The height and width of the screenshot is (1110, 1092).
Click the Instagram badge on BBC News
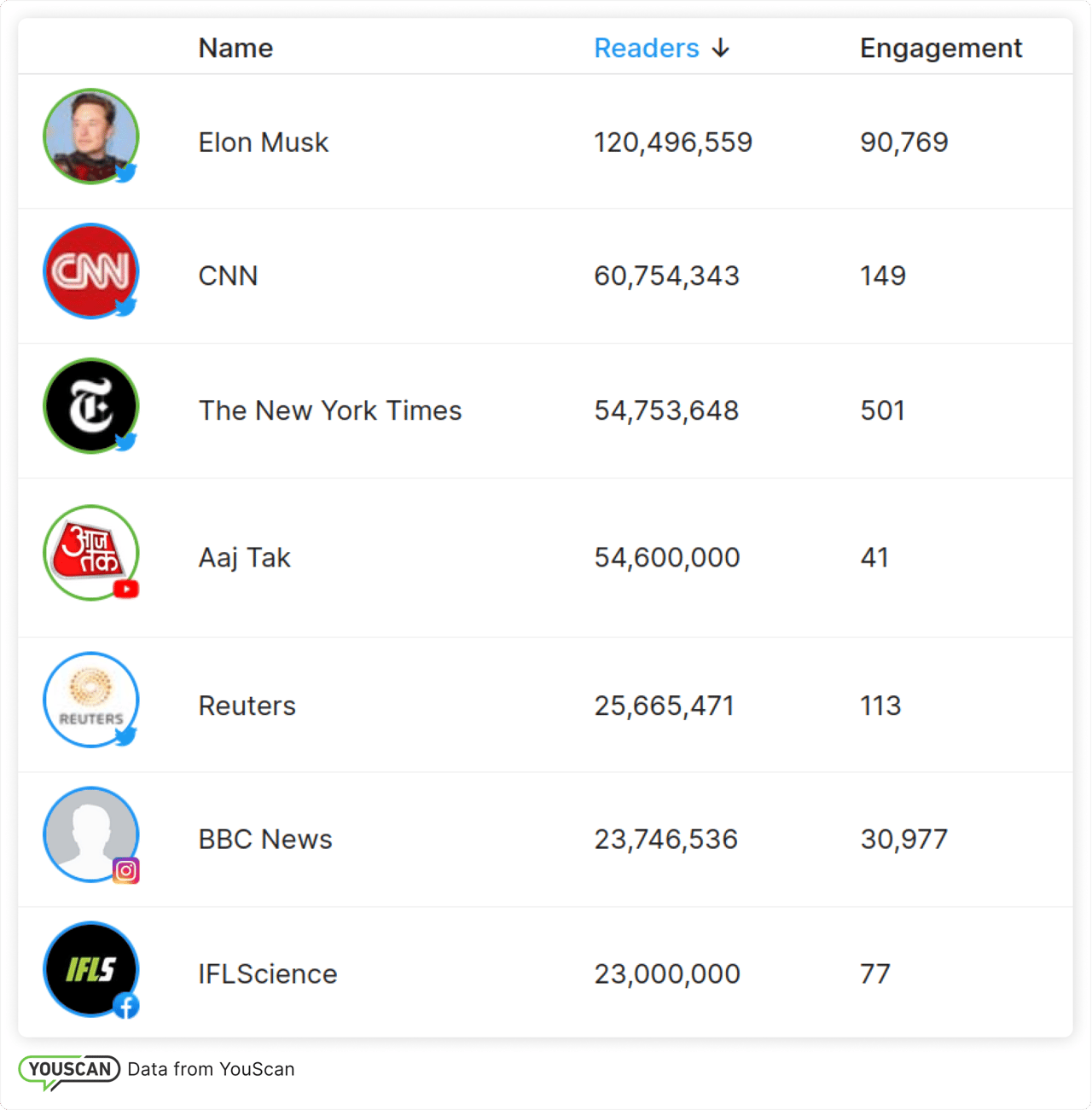(x=126, y=870)
